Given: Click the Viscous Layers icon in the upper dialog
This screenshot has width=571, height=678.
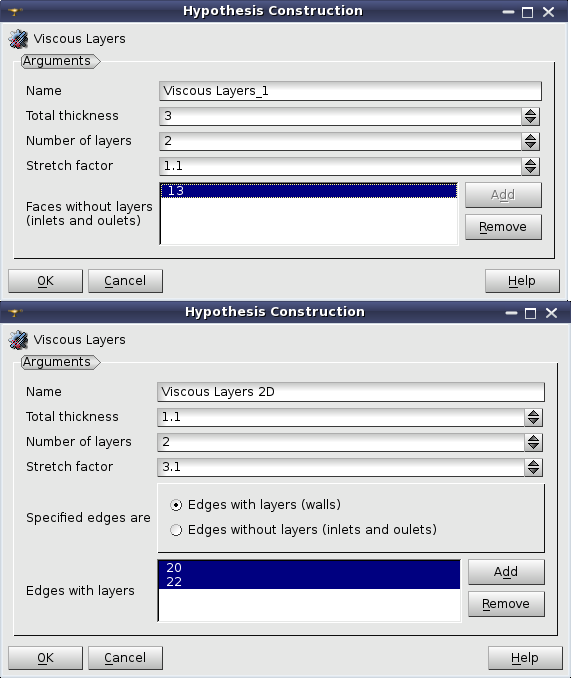Looking at the screenshot, I should click(x=18, y=39).
